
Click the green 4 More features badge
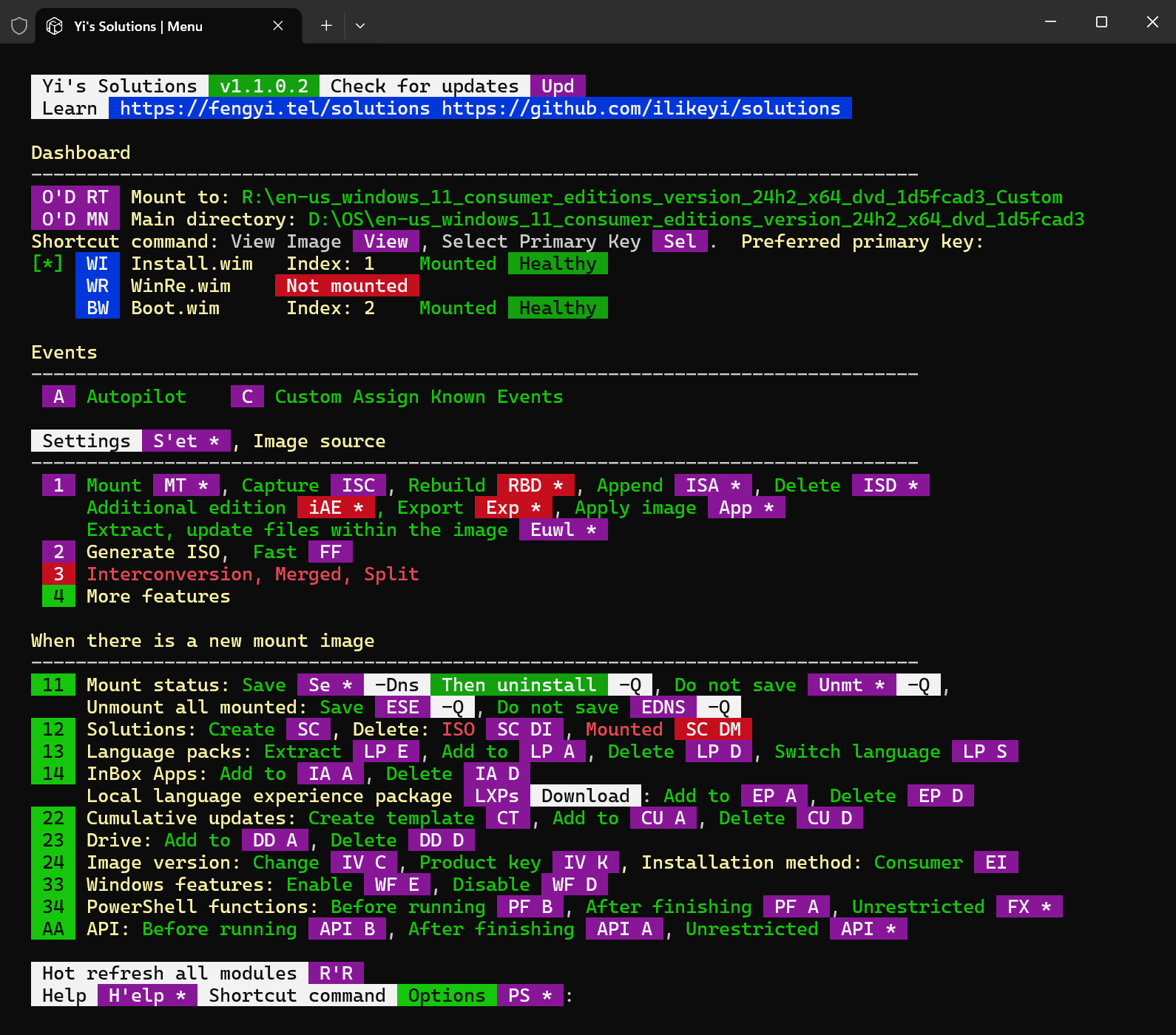click(58, 597)
